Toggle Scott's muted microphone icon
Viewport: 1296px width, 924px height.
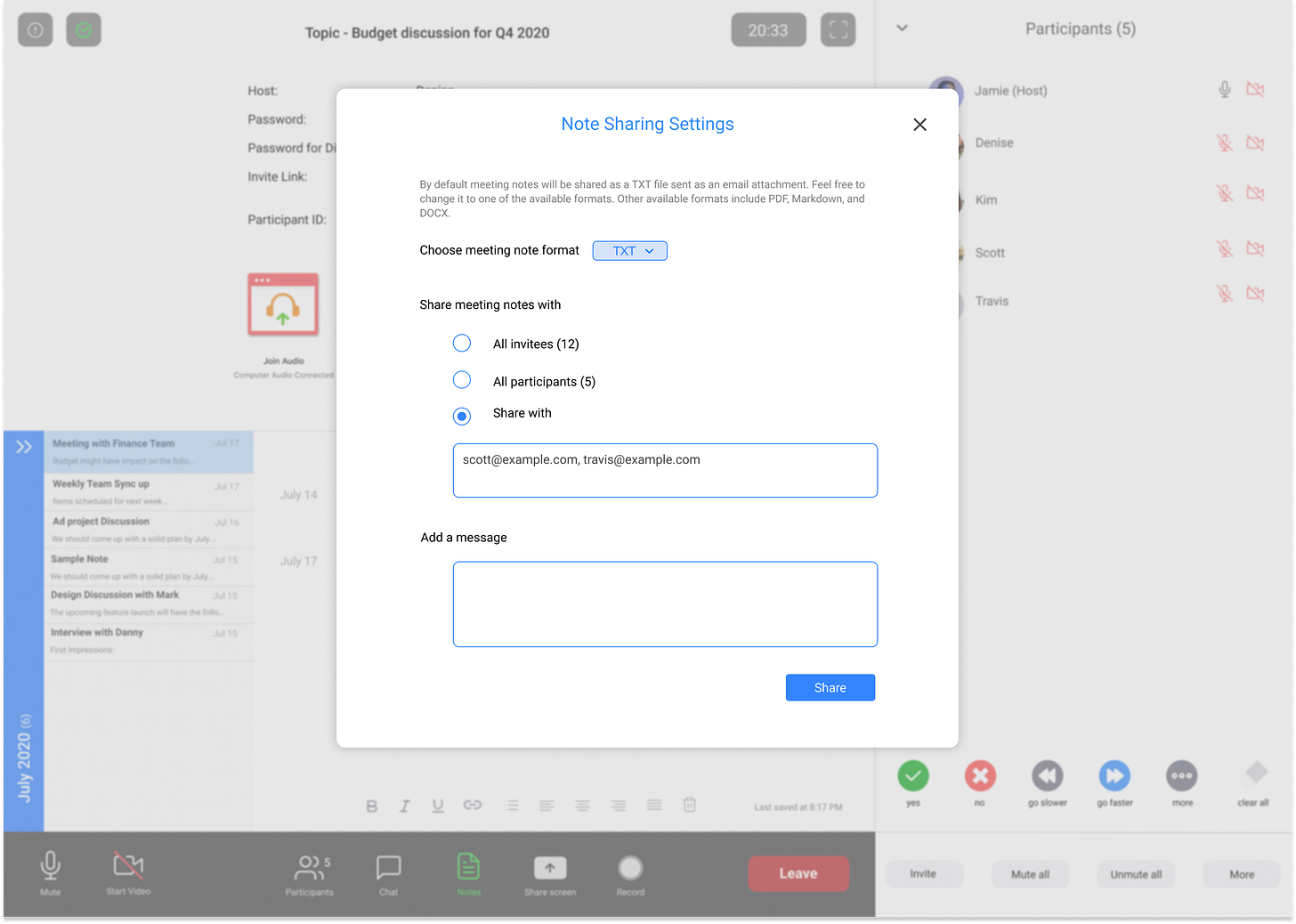tap(1225, 248)
